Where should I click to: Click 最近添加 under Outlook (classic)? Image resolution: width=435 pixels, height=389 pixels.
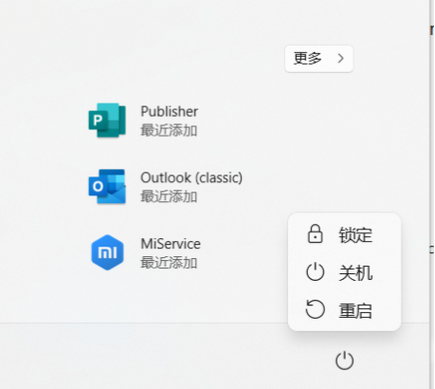pyautogui.click(x=169, y=196)
